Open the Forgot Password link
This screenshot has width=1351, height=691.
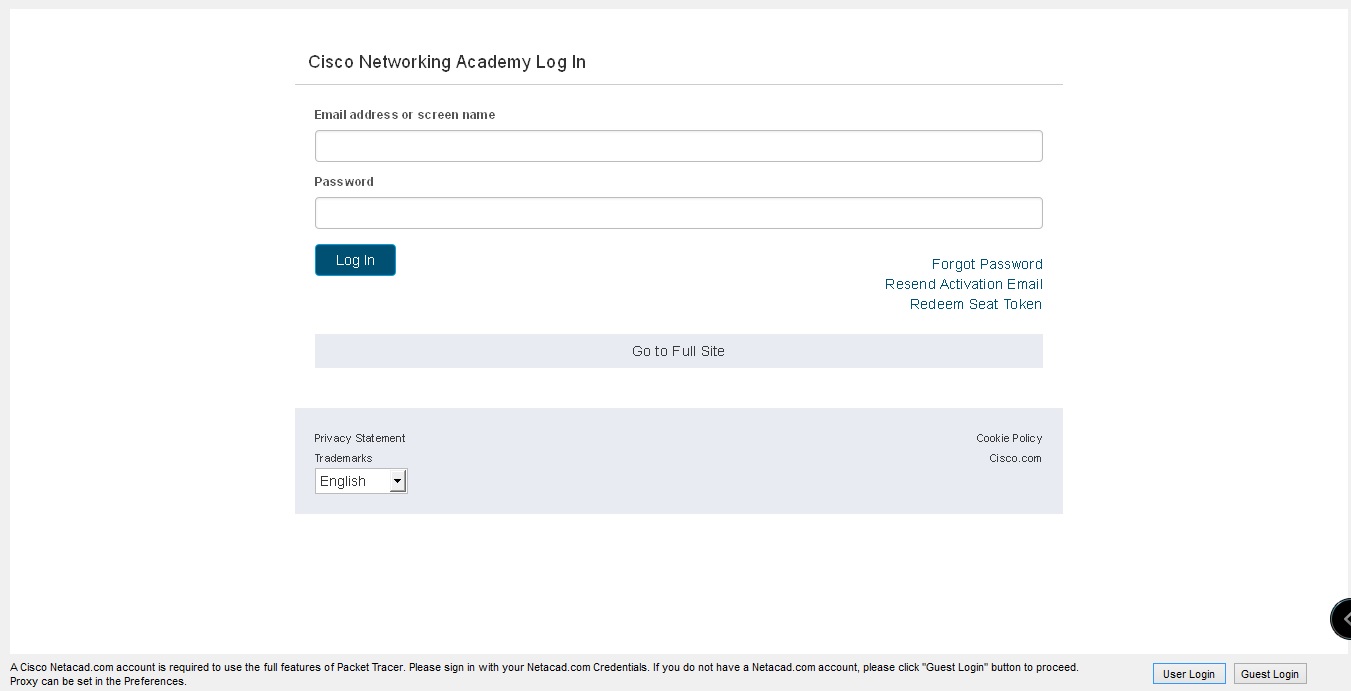pyautogui.click(x=986, y=264)
